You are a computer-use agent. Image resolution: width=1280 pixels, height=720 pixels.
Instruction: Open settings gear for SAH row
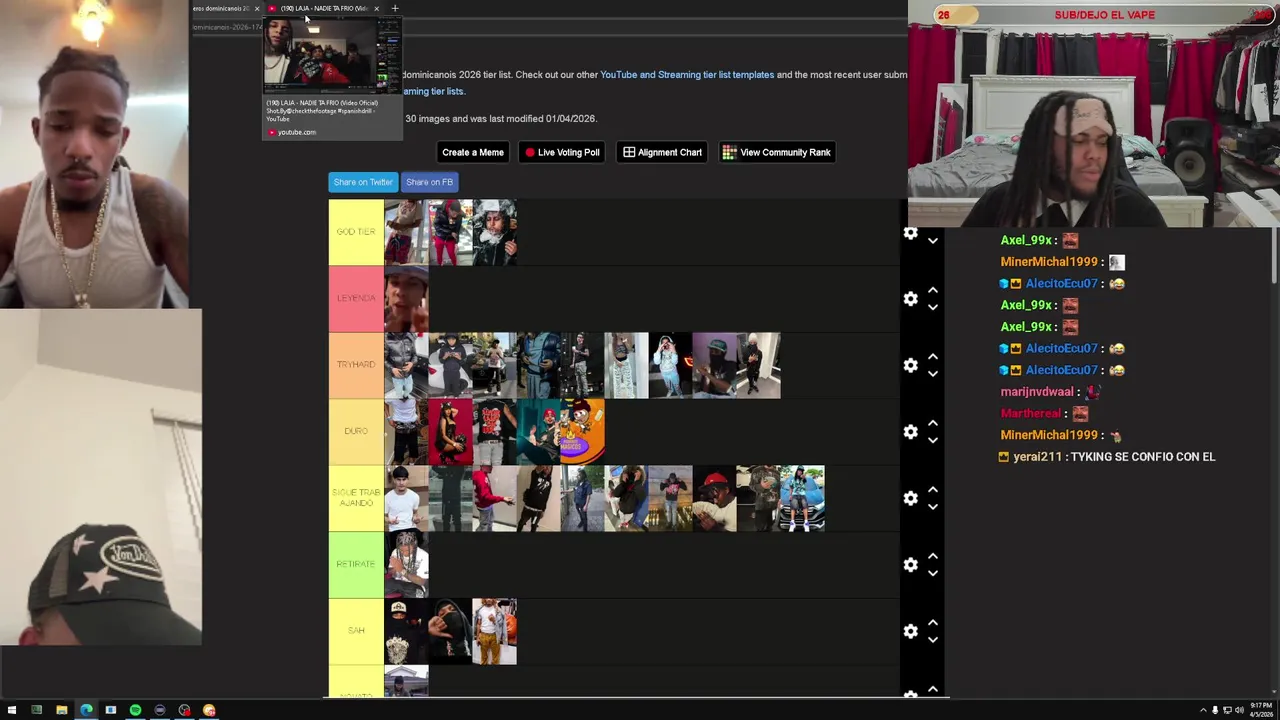(x=910, y=631)
